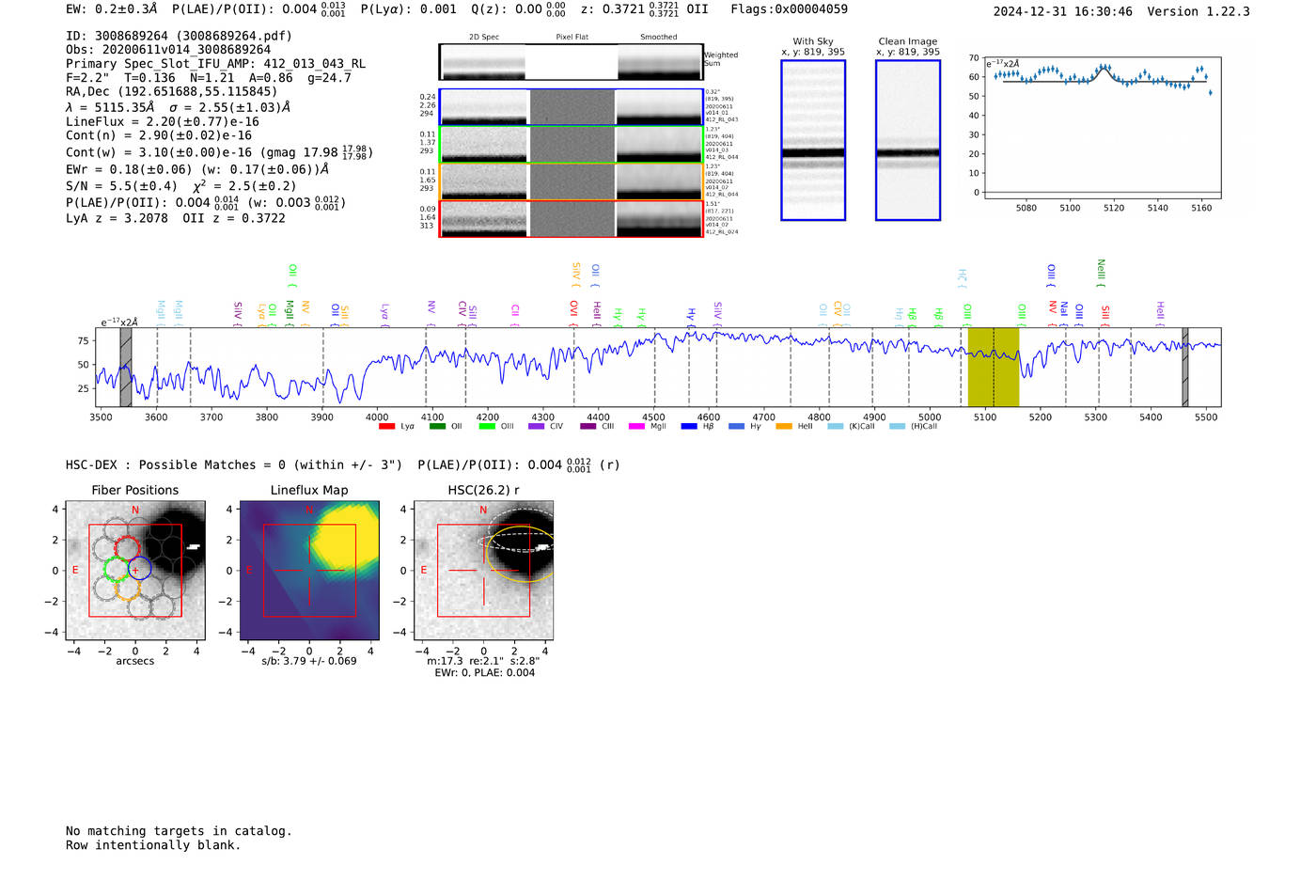1316x896 pixels.
Task: Click the yellow ellipse in HSC r image
Action: 523,554
